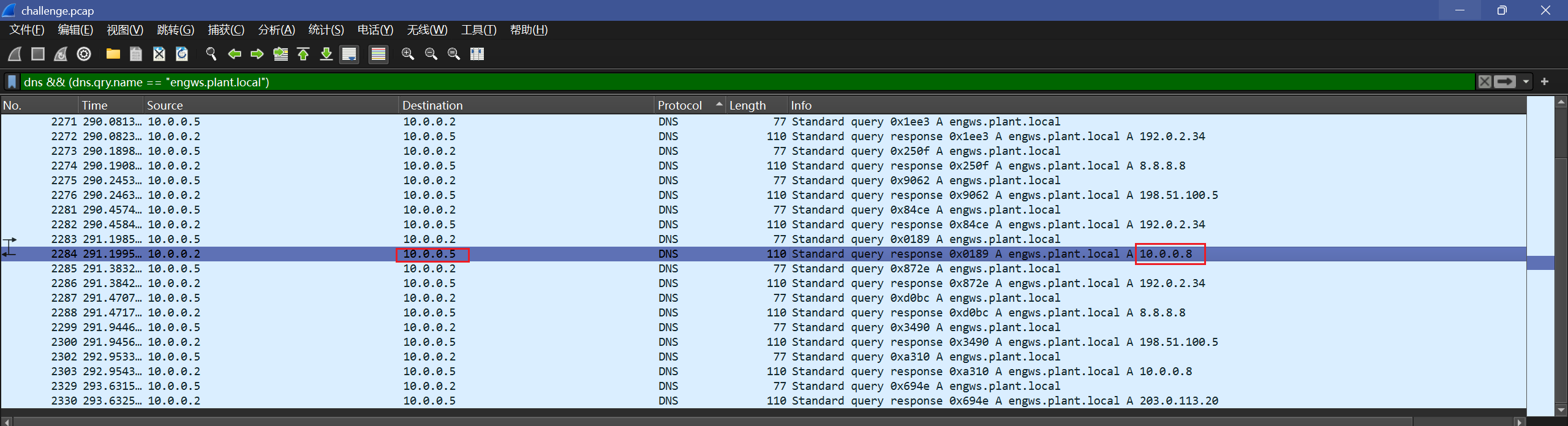Toggle auto-scroll during live capture
Image resolution: width=1568 pixels, height=426 pixels.
pyautogui.click(x=349, y=54)
